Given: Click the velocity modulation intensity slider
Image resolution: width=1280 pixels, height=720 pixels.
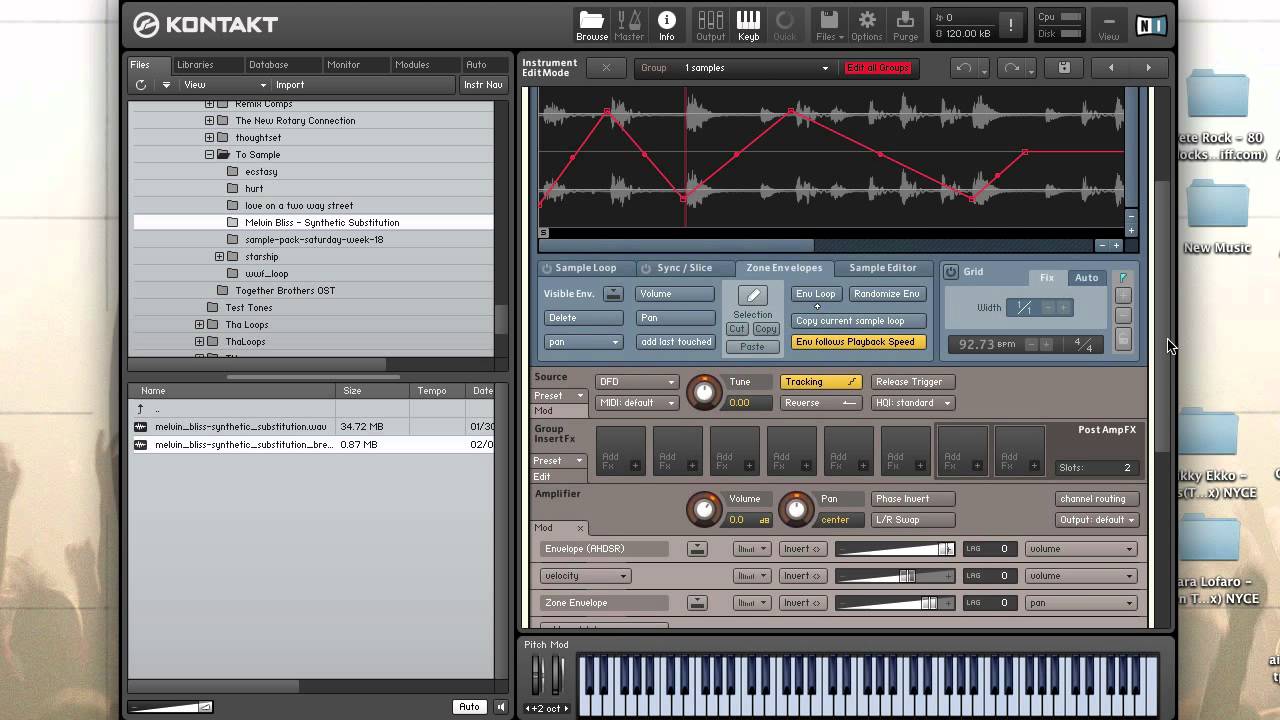Looking at the screenshot, I should [895, 576].
